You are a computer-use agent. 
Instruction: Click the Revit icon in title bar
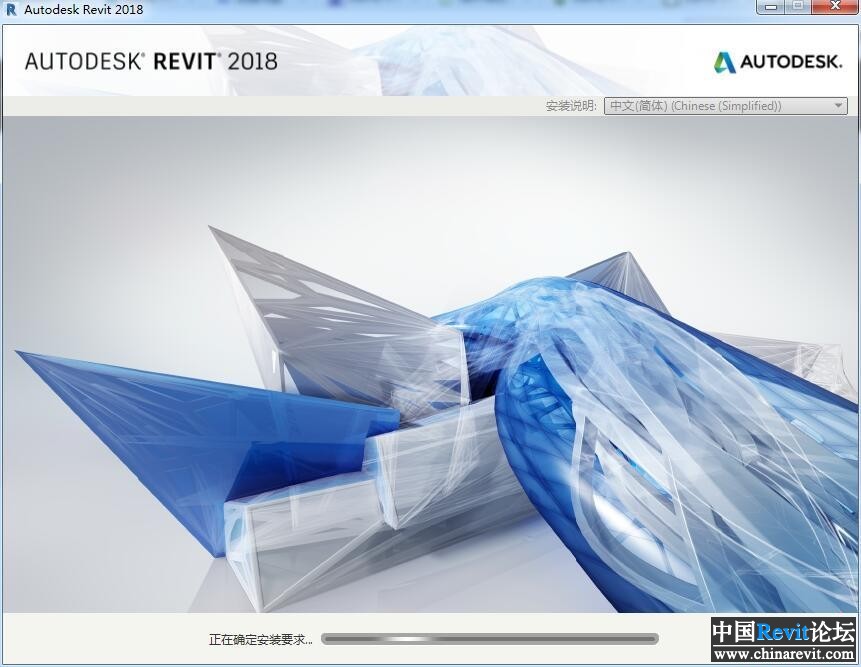pyautogui.click(x=11, y=9)
